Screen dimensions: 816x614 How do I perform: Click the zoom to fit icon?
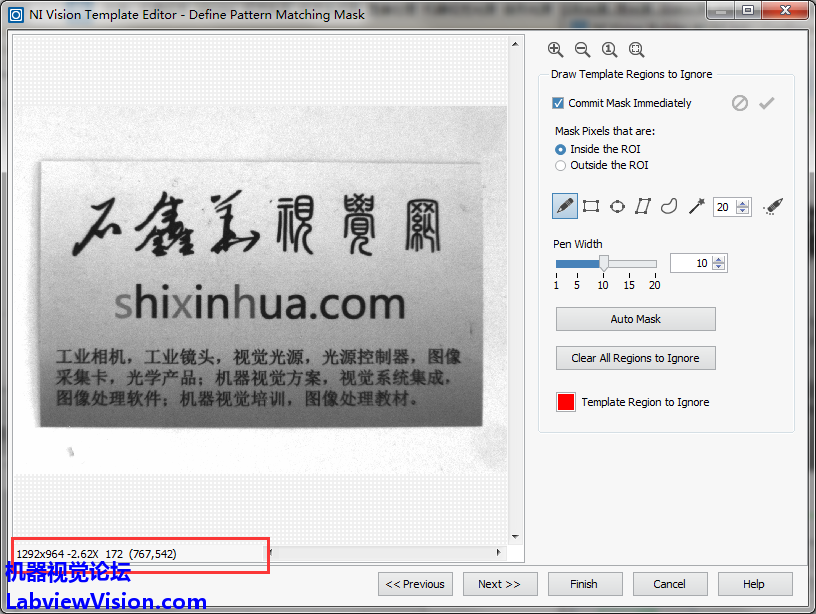click(636, 50)
